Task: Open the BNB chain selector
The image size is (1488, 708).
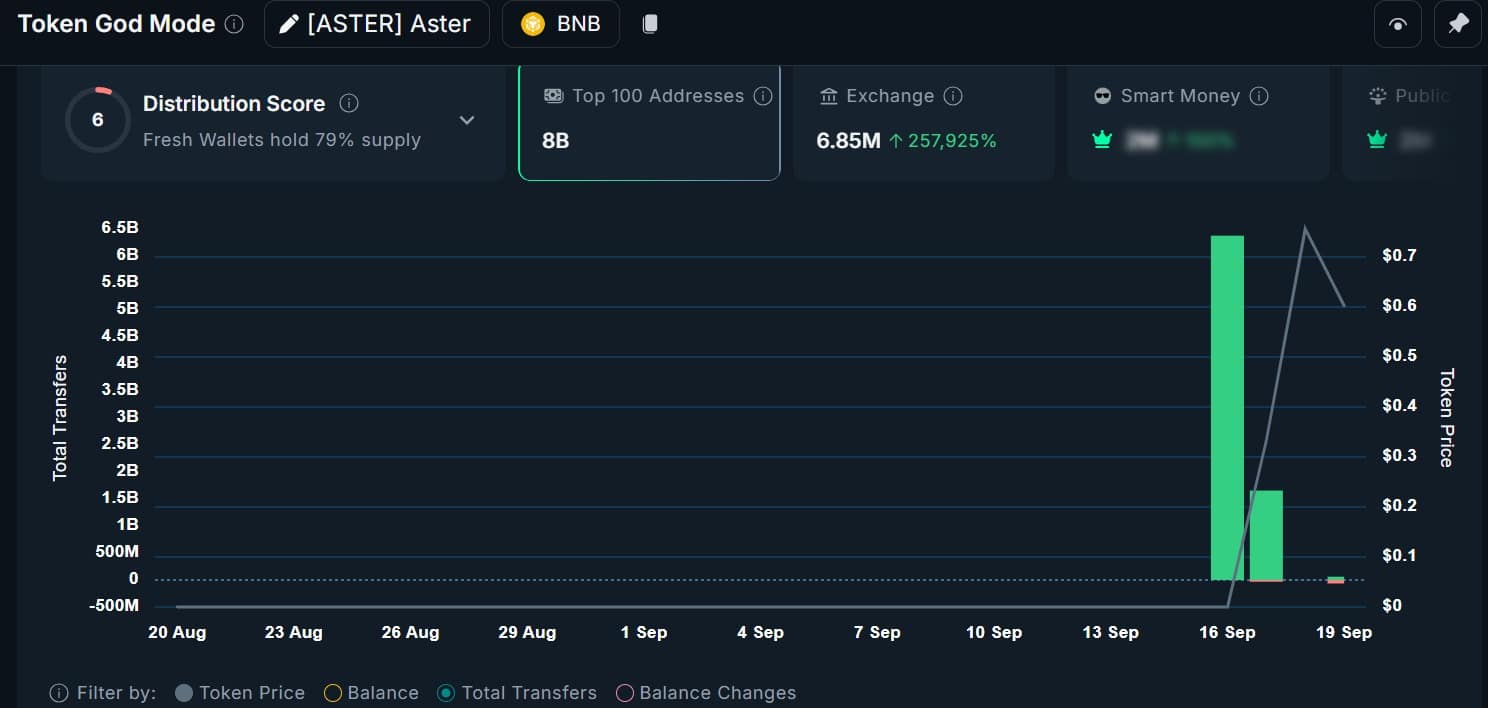Action: pos(561,23)
